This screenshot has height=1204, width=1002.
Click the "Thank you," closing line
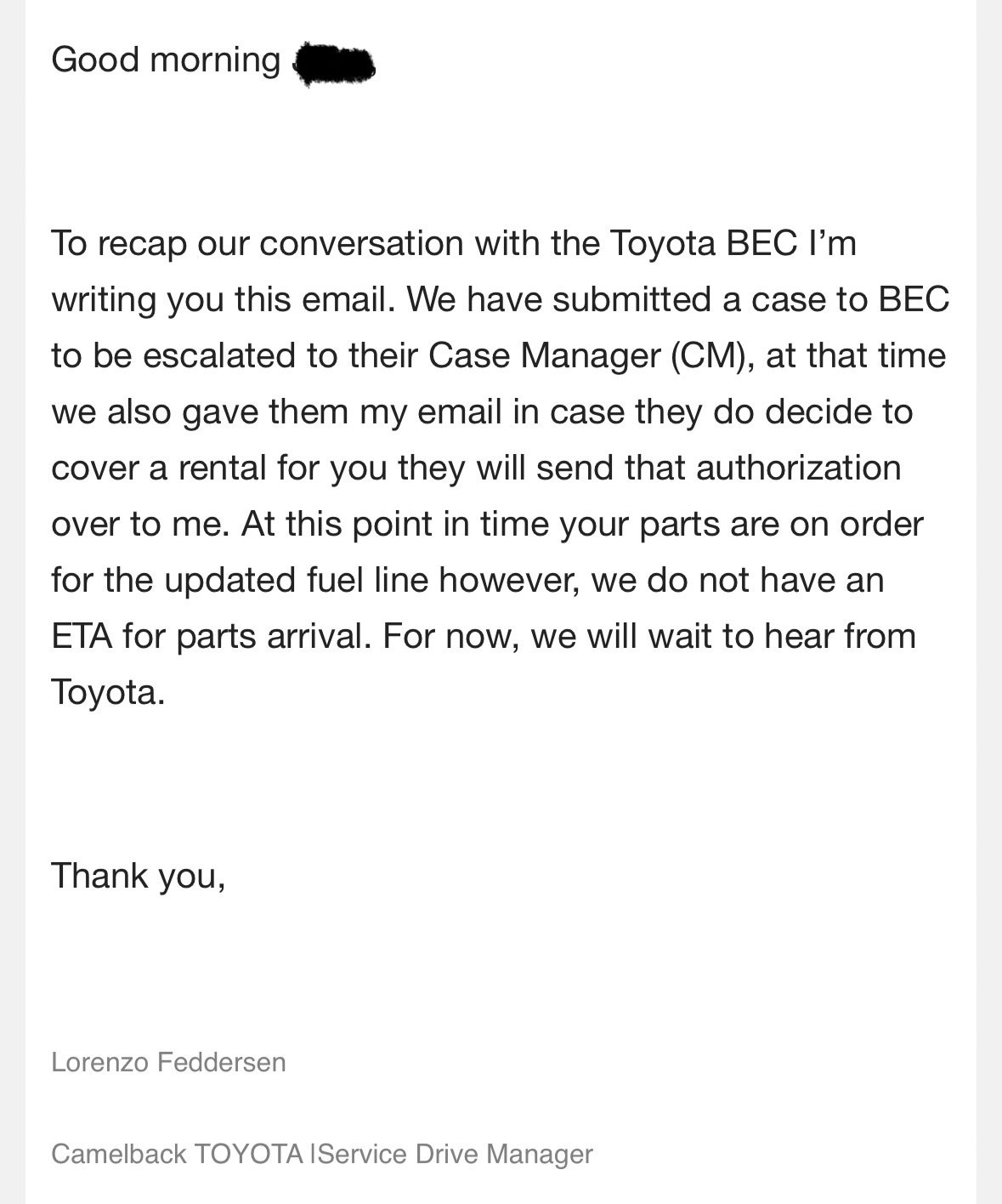(x=139, y=877)
